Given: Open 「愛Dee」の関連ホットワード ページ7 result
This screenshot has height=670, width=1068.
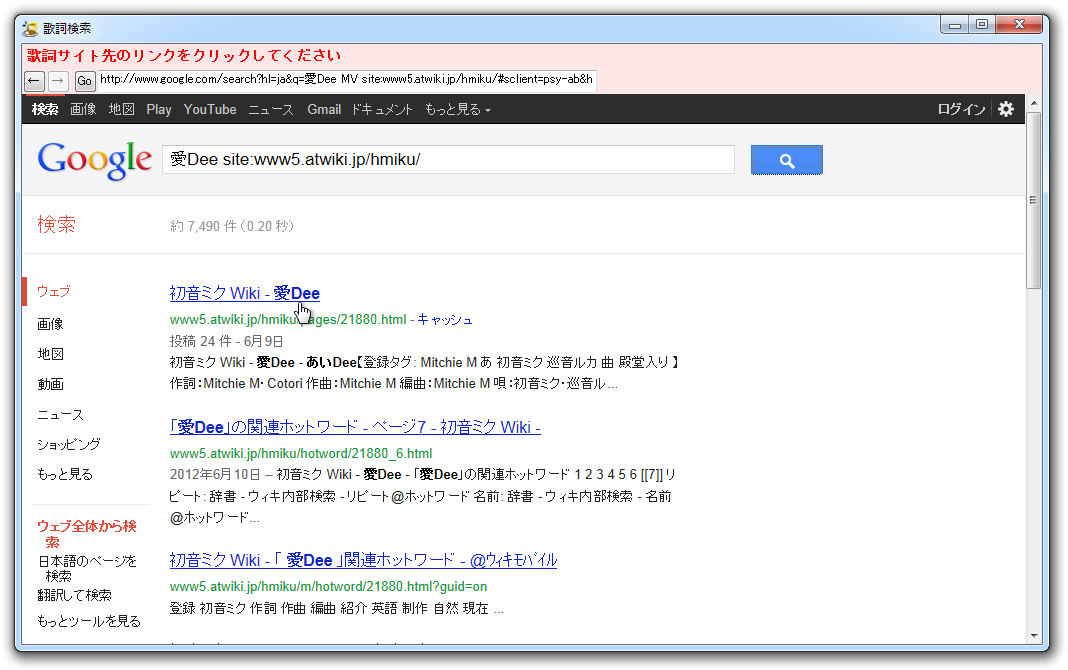Looking at the screenshot, I should click(x=355, y=427).
